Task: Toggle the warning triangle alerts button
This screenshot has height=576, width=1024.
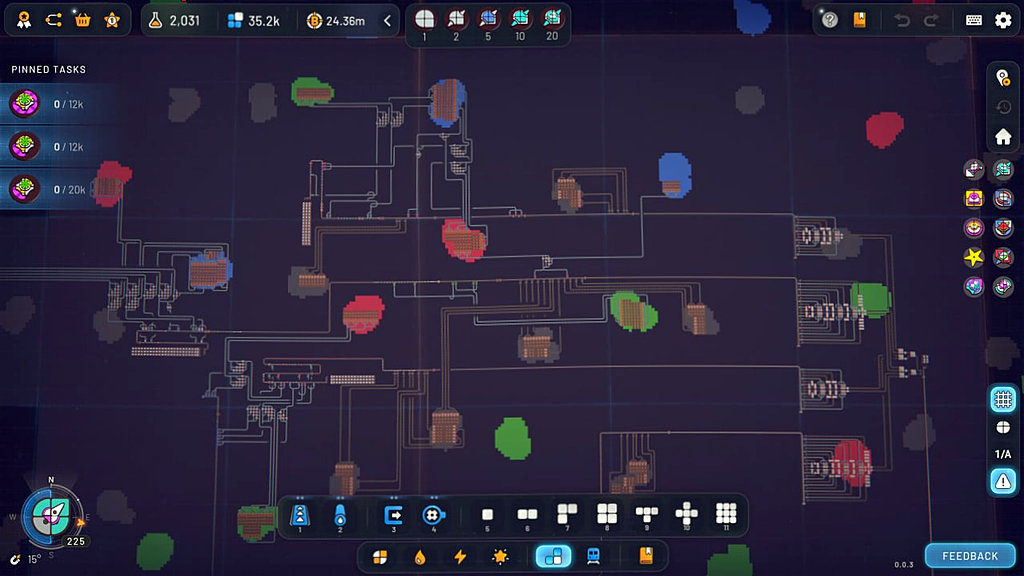Action: pyautogui.click(x=1003, y=481)
